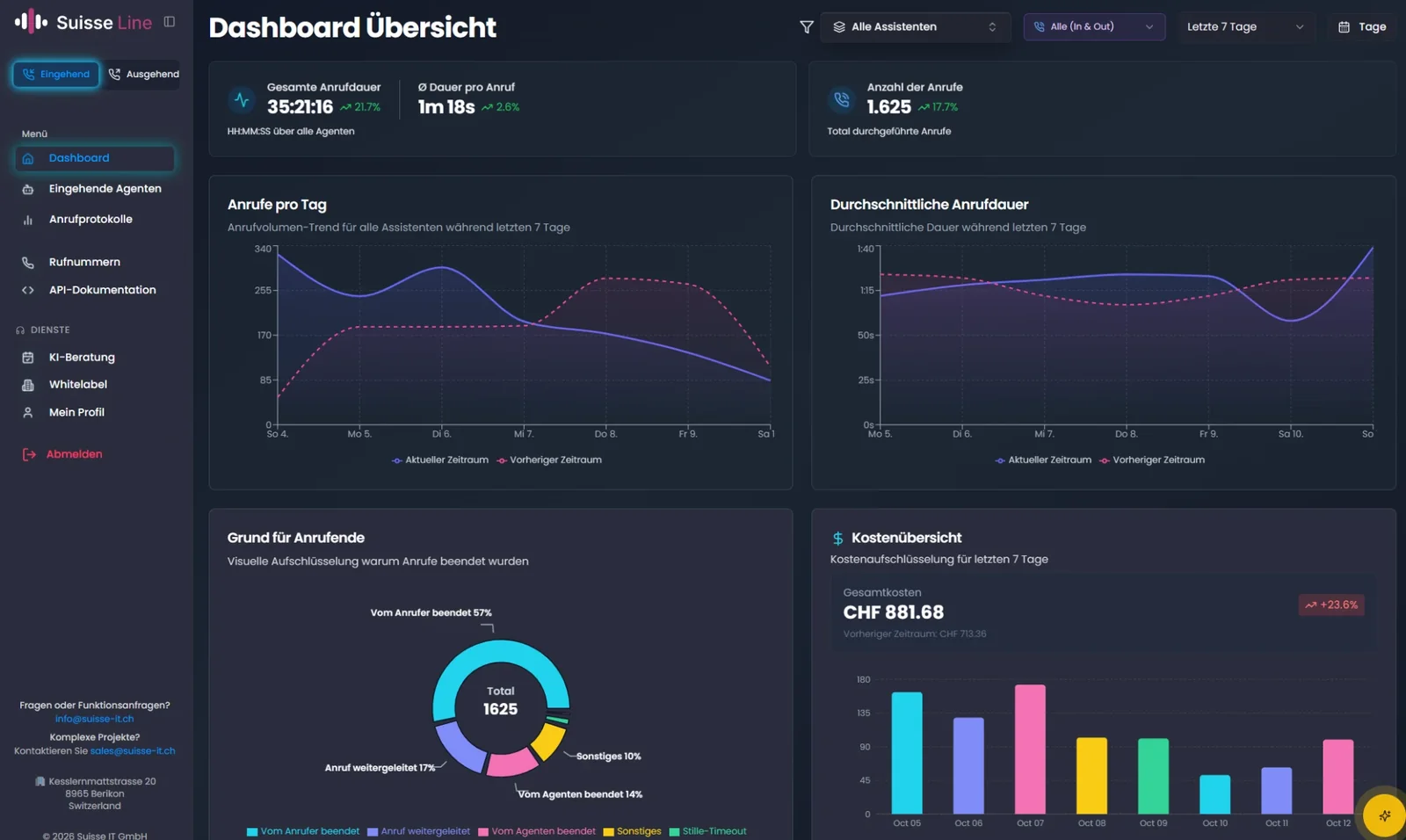This screenshot has width=1406, height=840.
Task: Click the +23.6% cost change badge
Action: [1331, 605]
